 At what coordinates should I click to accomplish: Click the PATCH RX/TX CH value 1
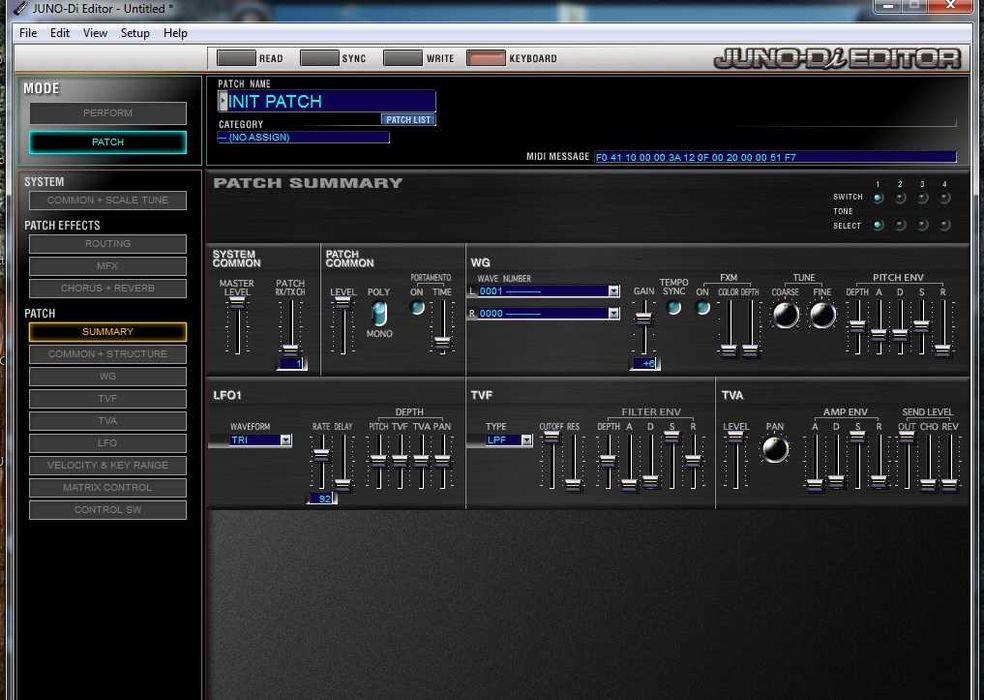293,363
